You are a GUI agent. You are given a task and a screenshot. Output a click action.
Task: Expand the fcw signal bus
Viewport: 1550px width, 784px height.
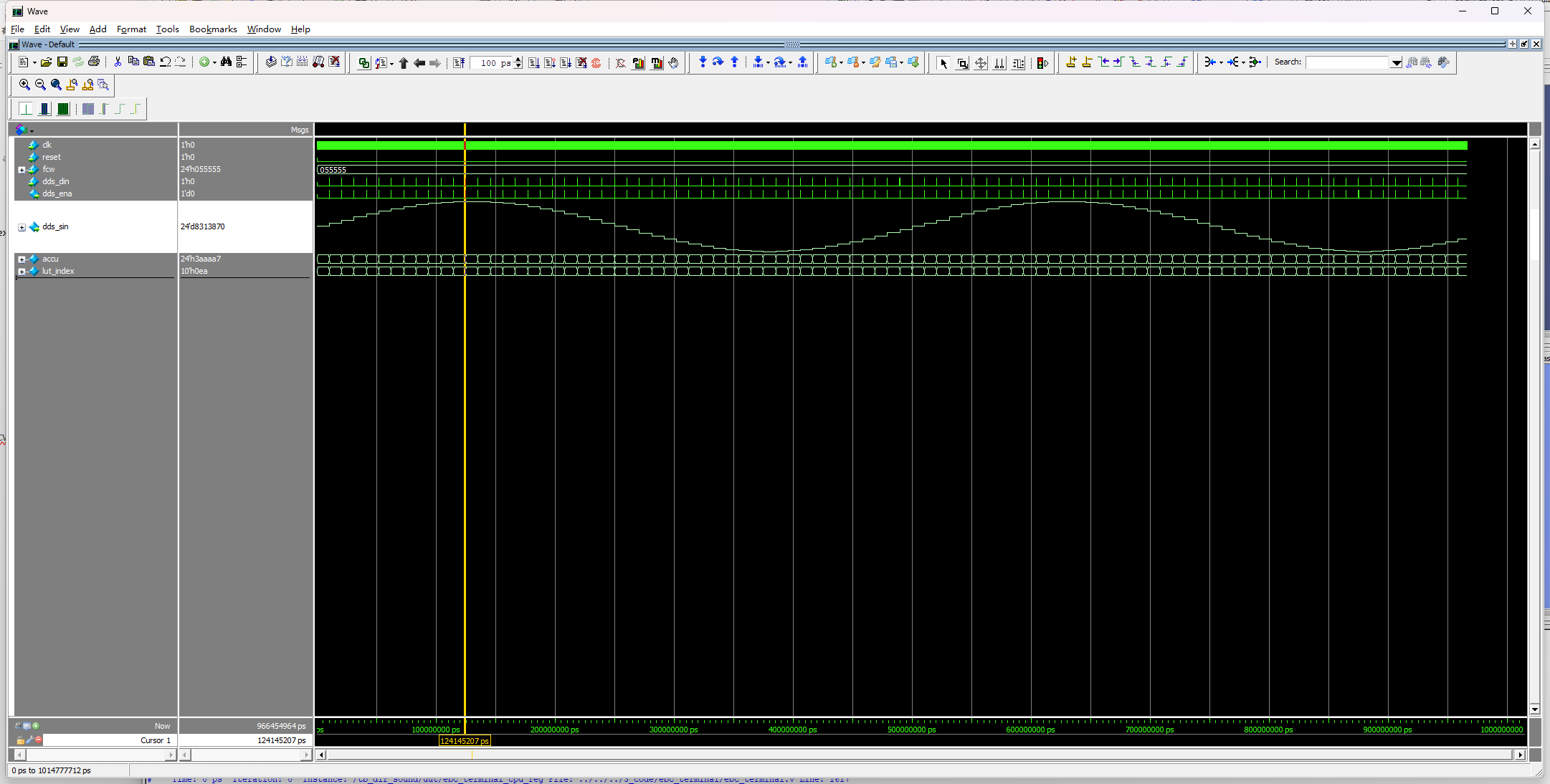click(22, 170)
